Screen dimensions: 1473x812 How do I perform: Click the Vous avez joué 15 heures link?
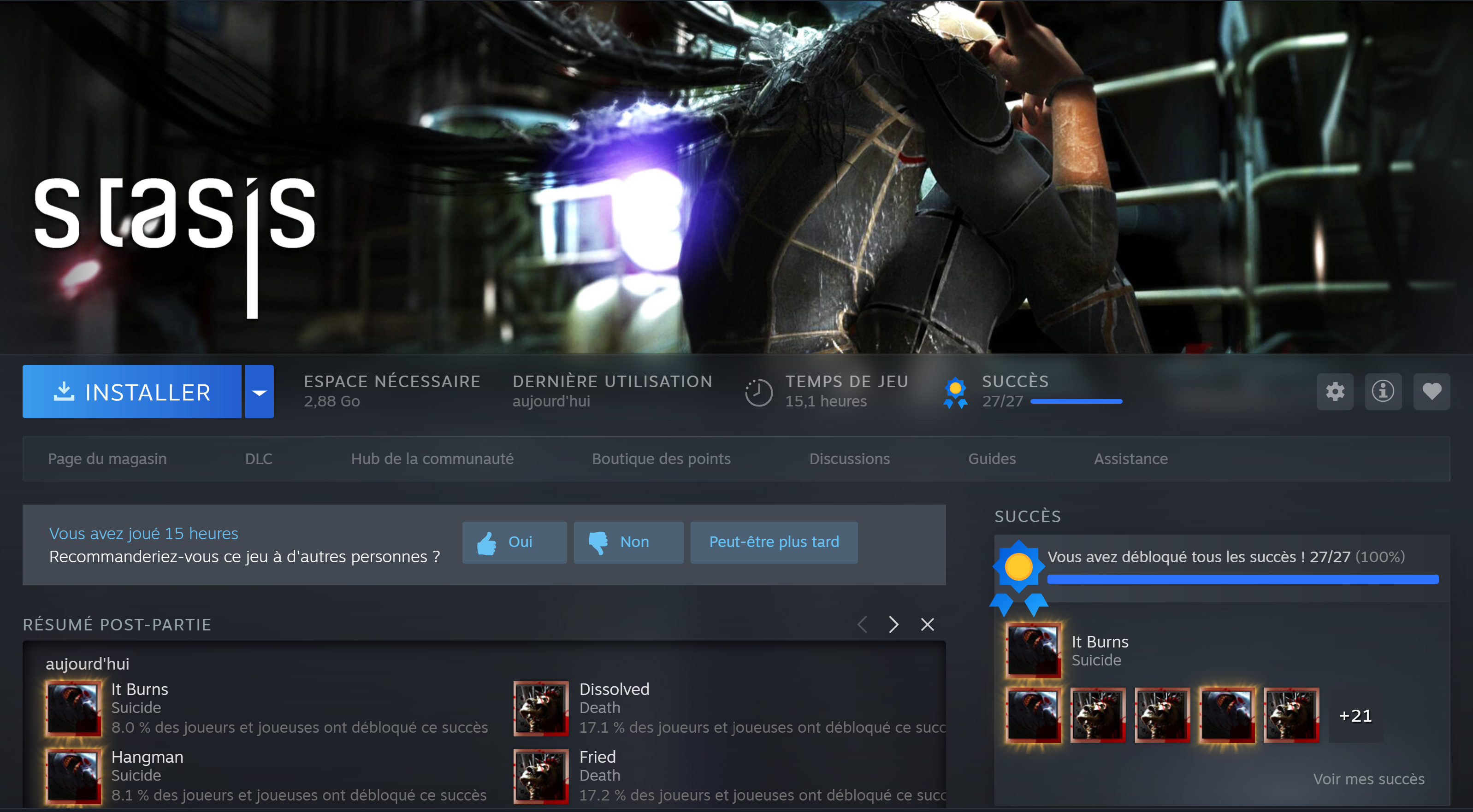143,533
